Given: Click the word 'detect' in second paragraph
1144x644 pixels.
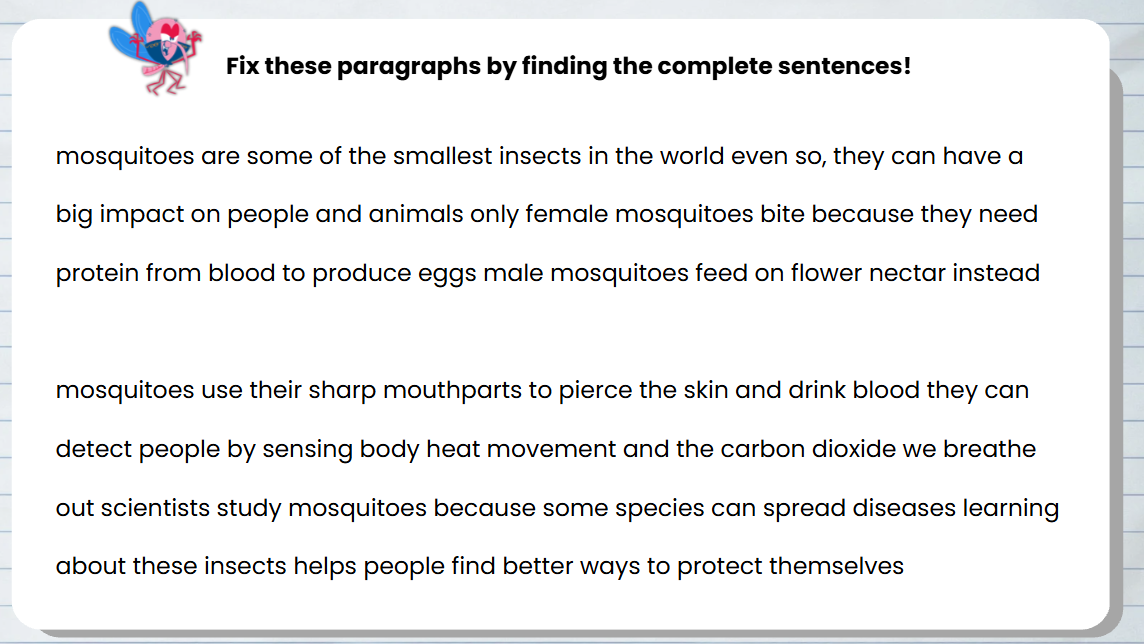Looking at the screenshot, I should (x=94, y=449).
